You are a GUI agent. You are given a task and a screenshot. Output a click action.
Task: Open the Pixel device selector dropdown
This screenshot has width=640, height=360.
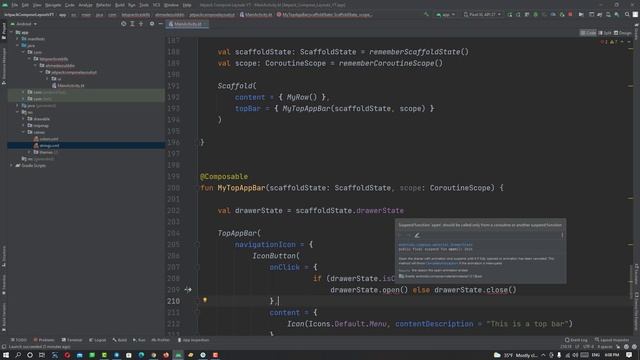(x=482, y=14)
